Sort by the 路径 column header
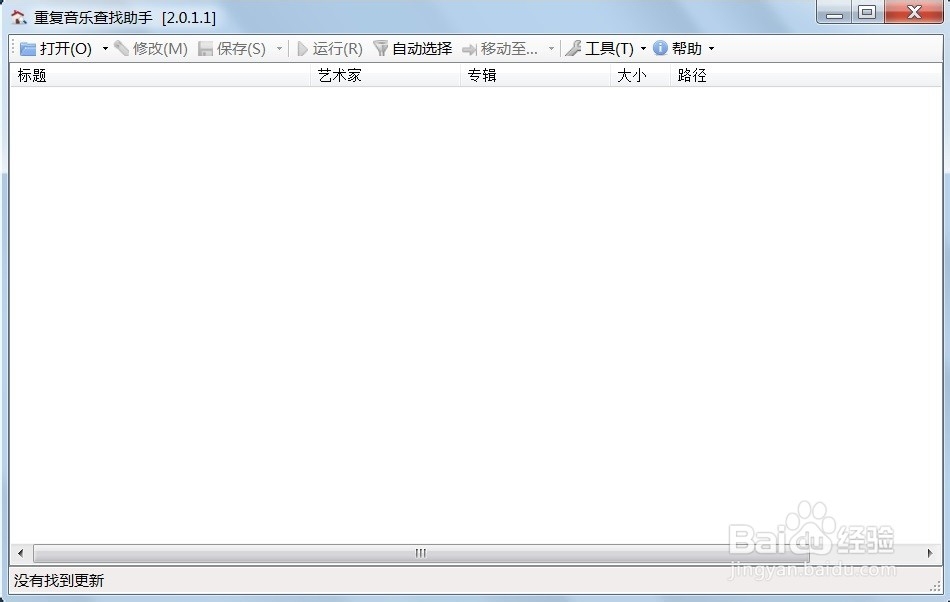 (x=806, y=76)
